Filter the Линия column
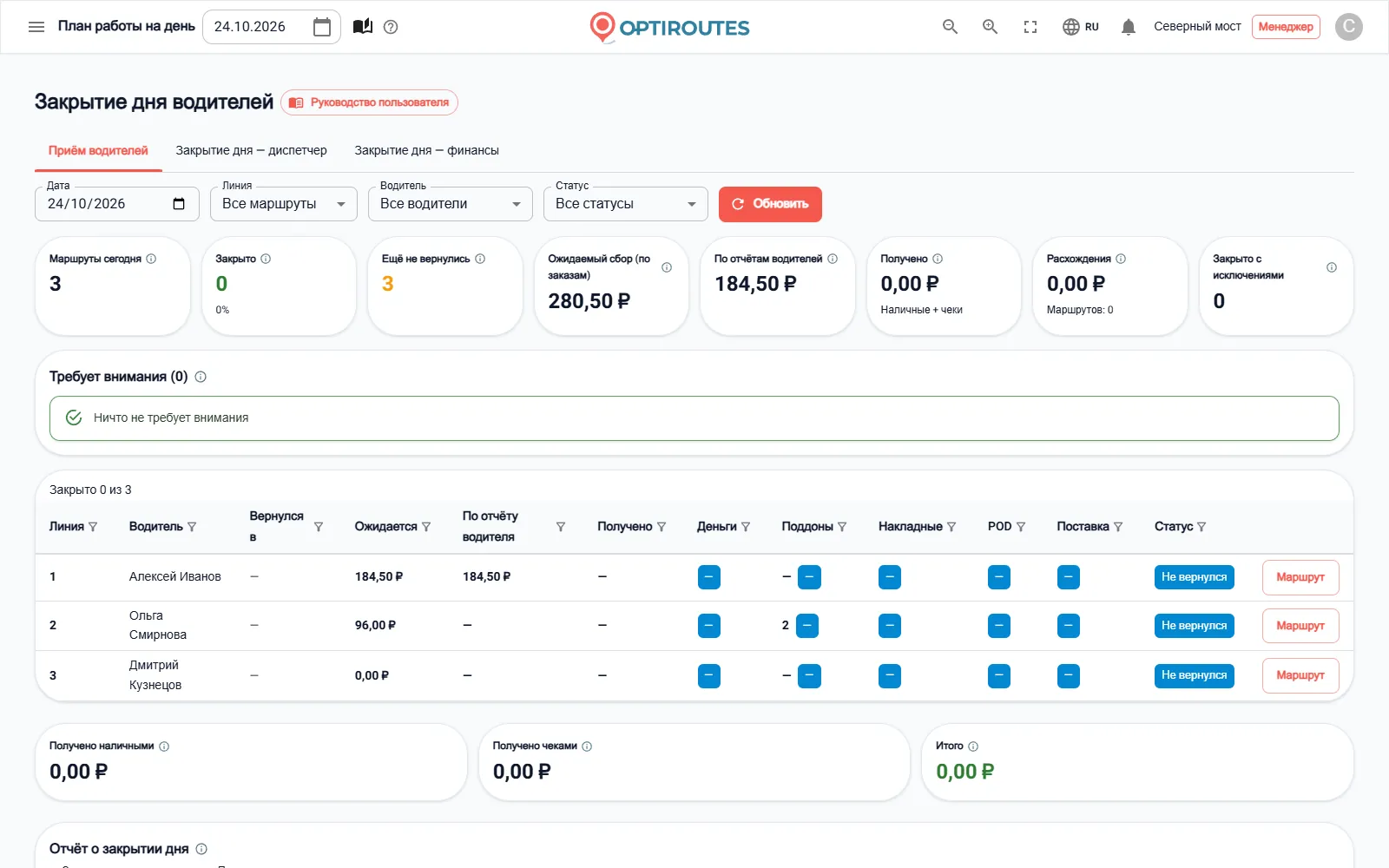Screen dimensions: 1389x868 click(x=93, y=527)
